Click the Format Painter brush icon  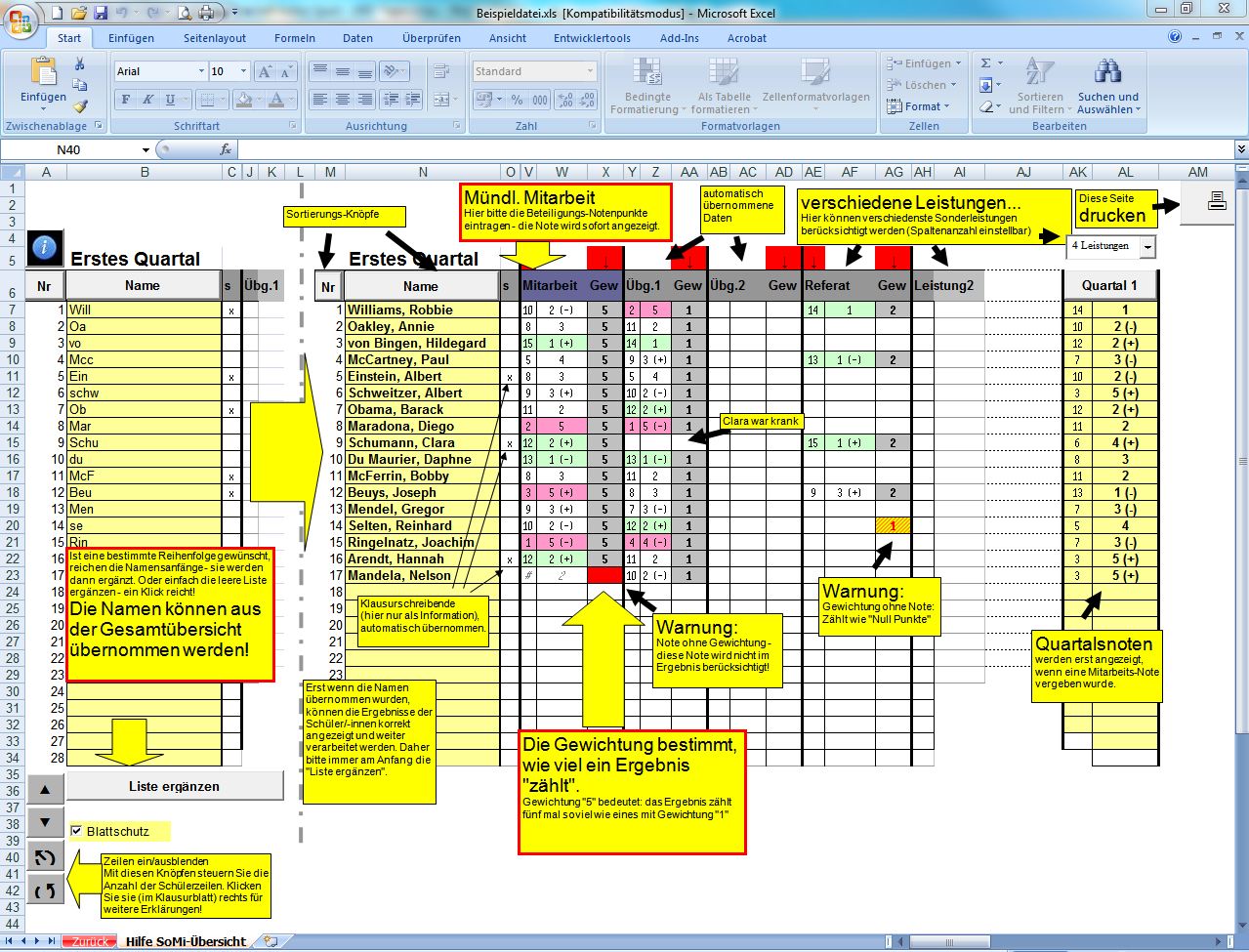tap(79, 106)
